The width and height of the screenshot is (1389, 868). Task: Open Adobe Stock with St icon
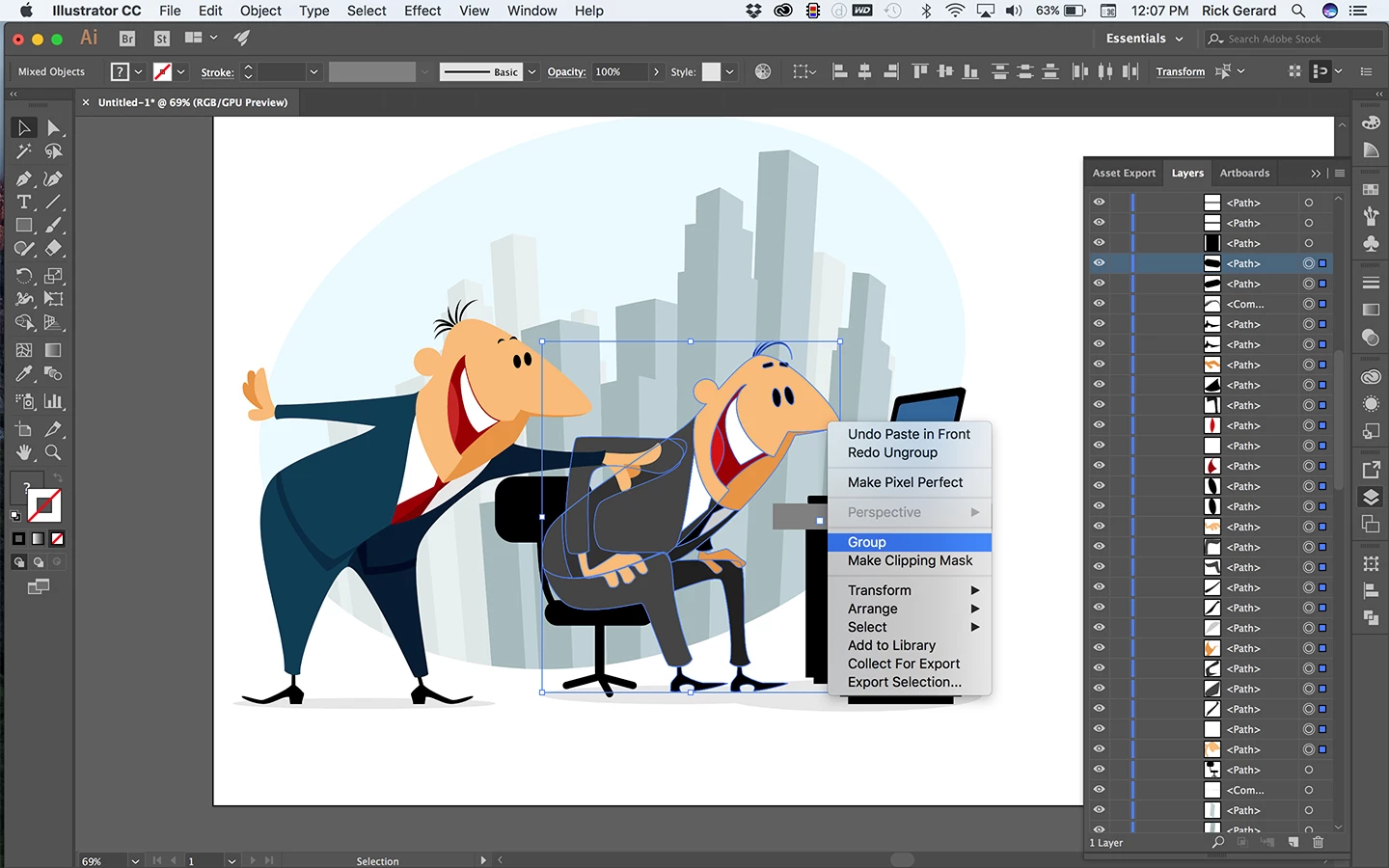coord(162,39)
